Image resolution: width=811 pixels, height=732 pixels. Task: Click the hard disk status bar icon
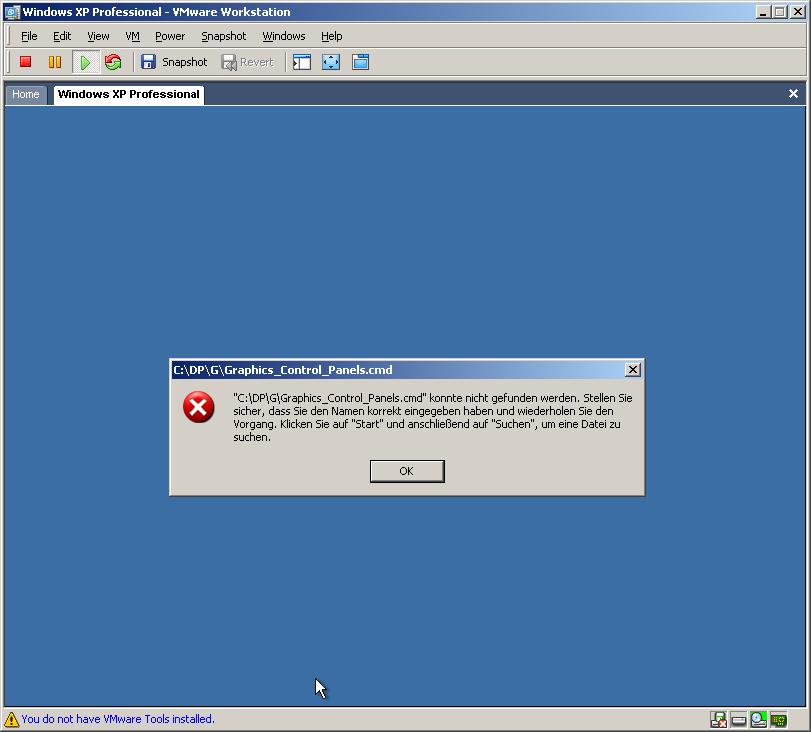pos(739,720)
